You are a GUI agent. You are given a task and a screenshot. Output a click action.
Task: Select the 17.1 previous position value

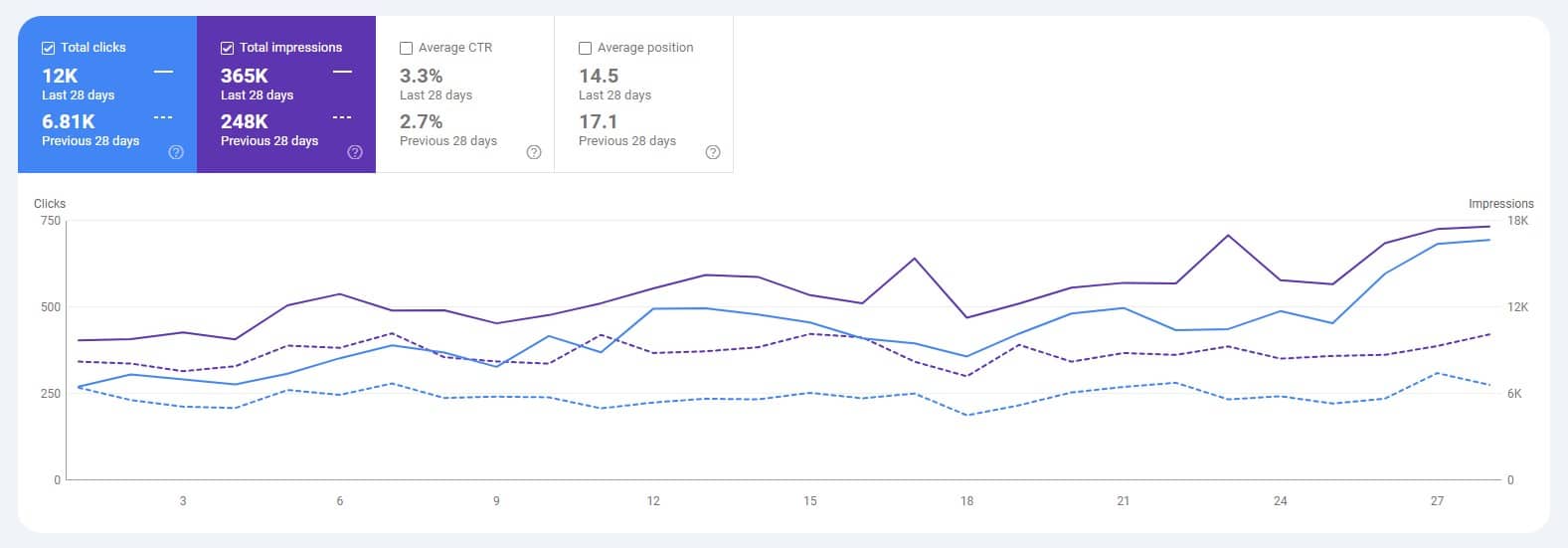[599, 121]
